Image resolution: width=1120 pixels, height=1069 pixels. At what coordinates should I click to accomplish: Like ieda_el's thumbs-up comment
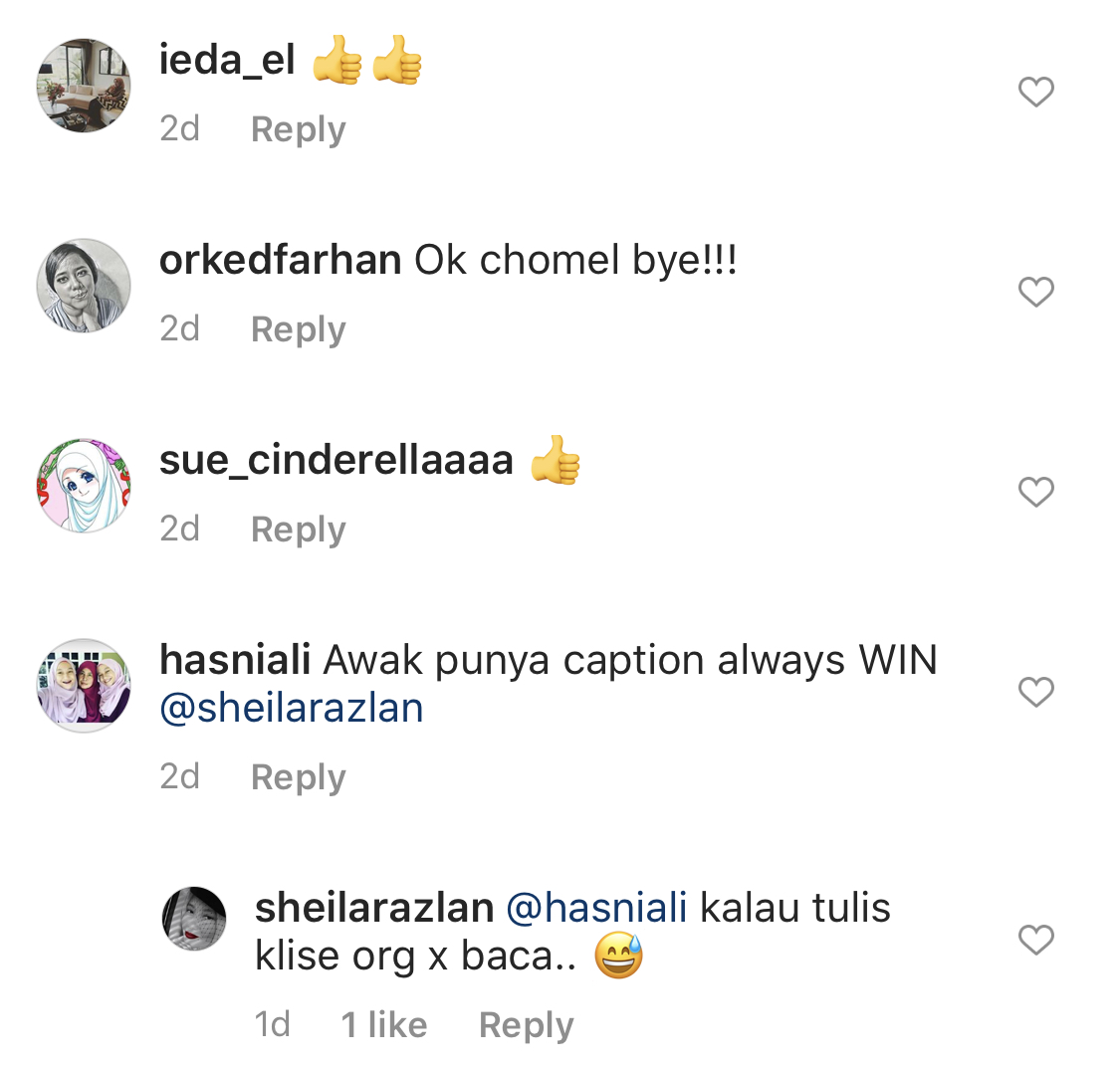(1035, 93)
